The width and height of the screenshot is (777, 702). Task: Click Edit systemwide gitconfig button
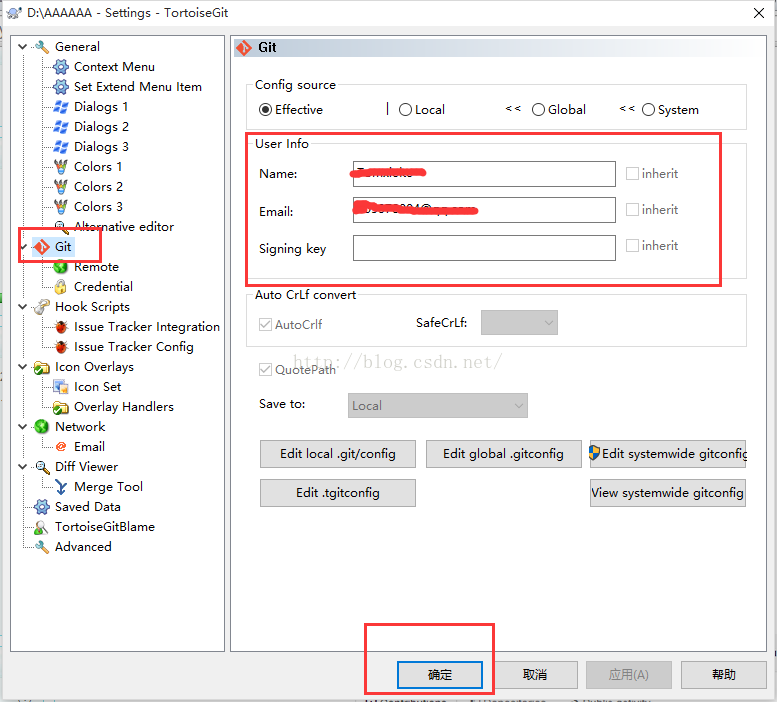coord(667,454)
